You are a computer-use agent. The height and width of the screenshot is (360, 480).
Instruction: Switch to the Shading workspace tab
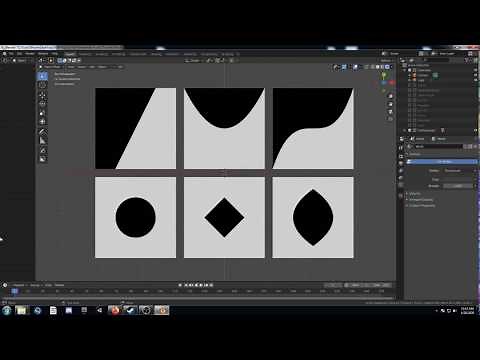(x=156, y=54)
